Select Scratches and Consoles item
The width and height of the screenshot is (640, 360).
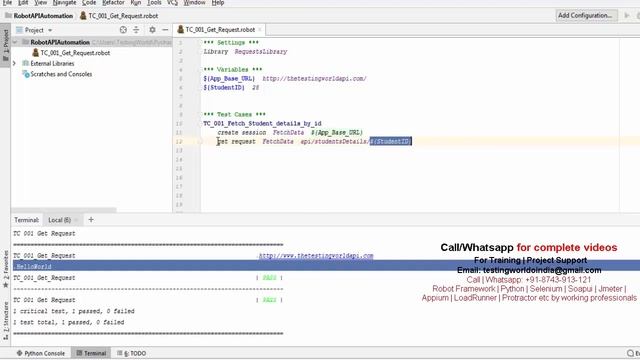61,74
